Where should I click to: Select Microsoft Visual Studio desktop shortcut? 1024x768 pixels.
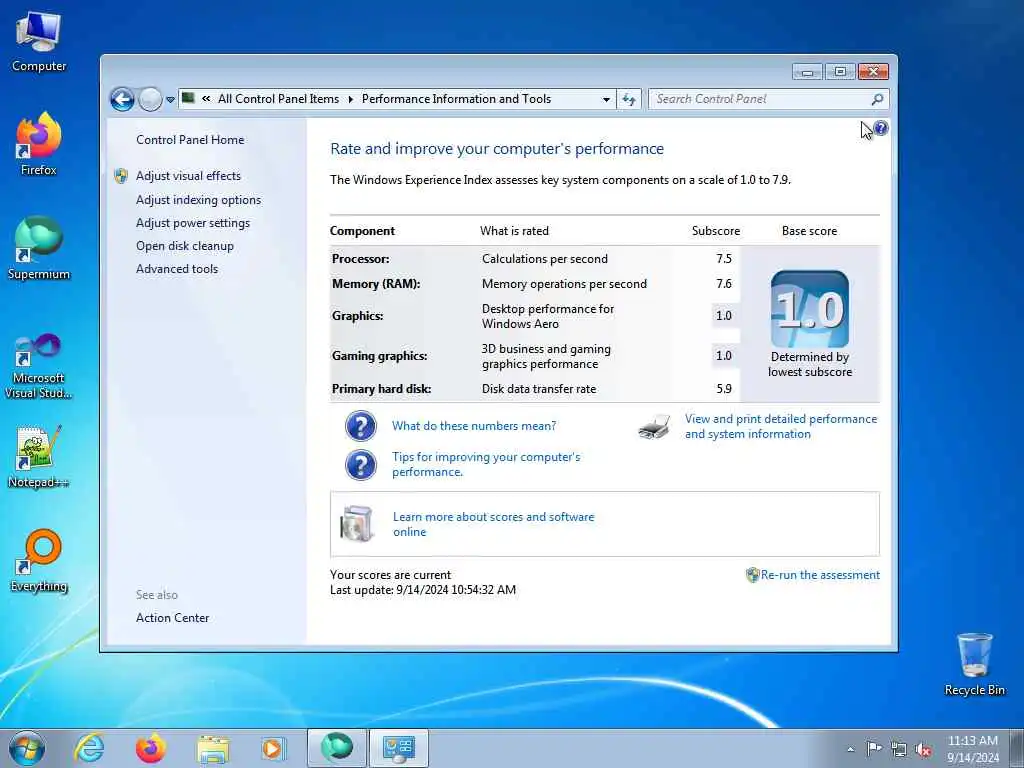click(x=39, y=366)
